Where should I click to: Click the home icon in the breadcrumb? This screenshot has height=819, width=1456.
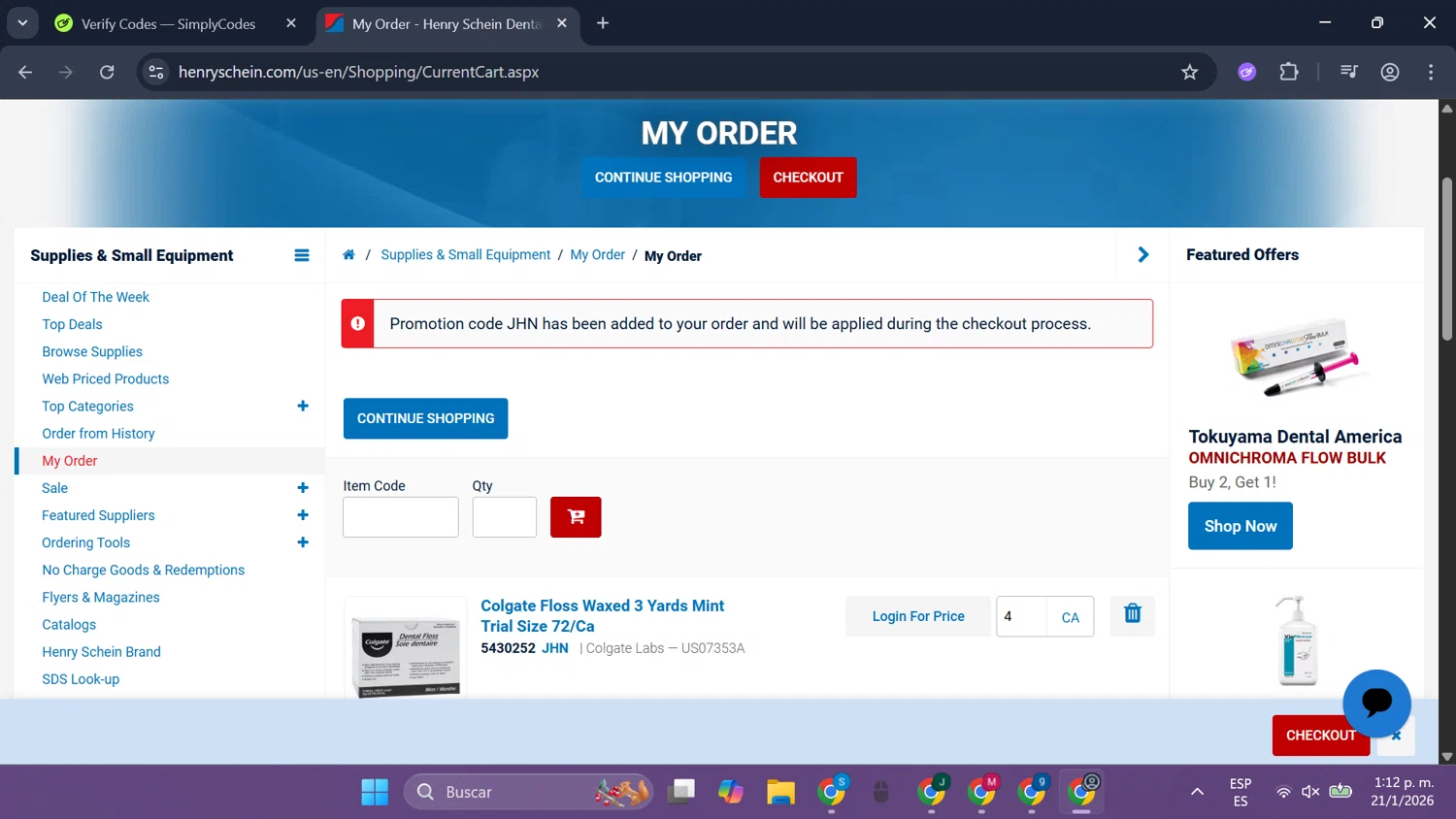[348, 255]
